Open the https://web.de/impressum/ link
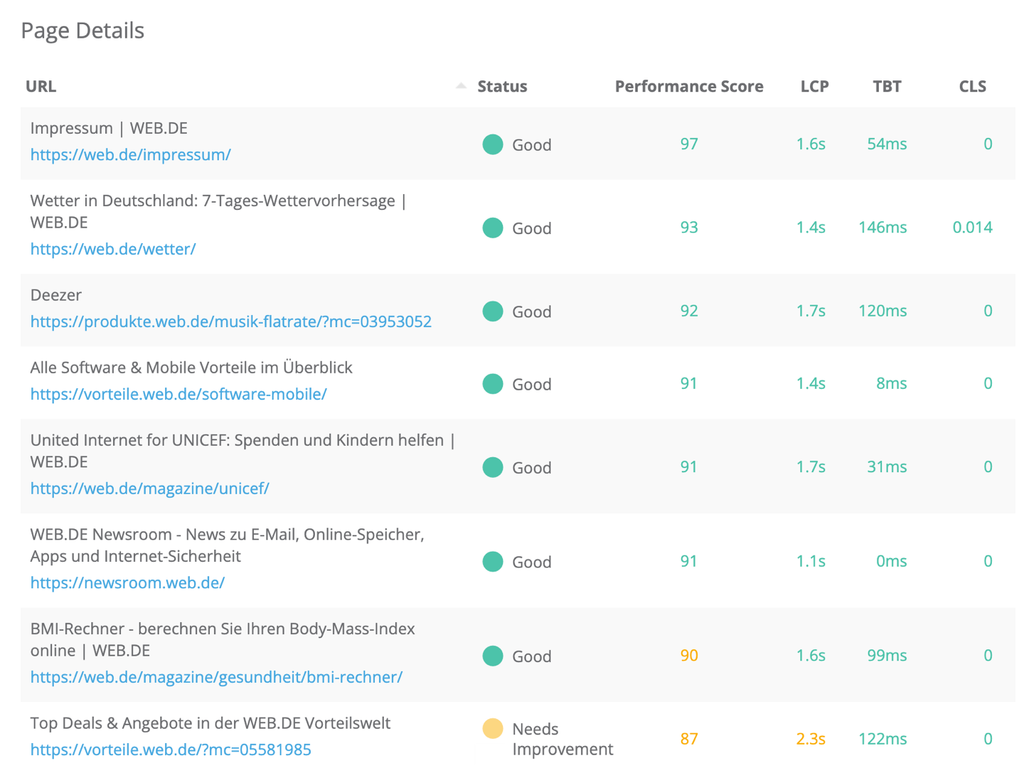Image resolution: width=1024 pixels, height=768 pixels. 131,155
